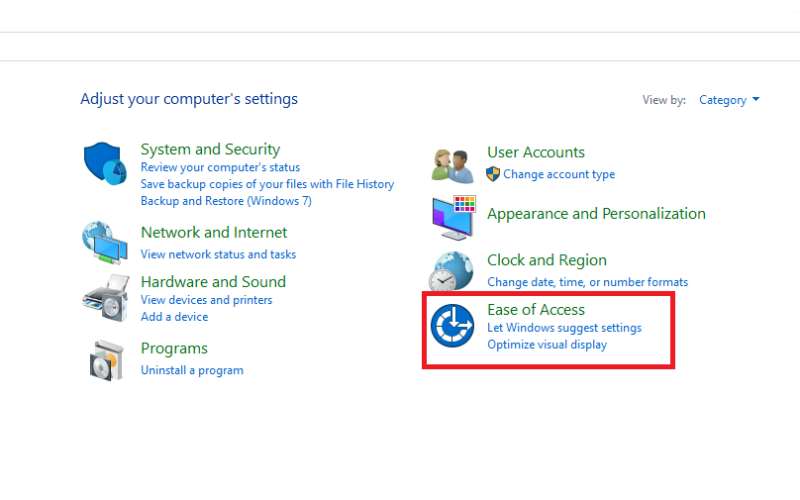800x500 pixels.
Task: Open the Optimize visual display link
Action: click(x=547, y=345)
